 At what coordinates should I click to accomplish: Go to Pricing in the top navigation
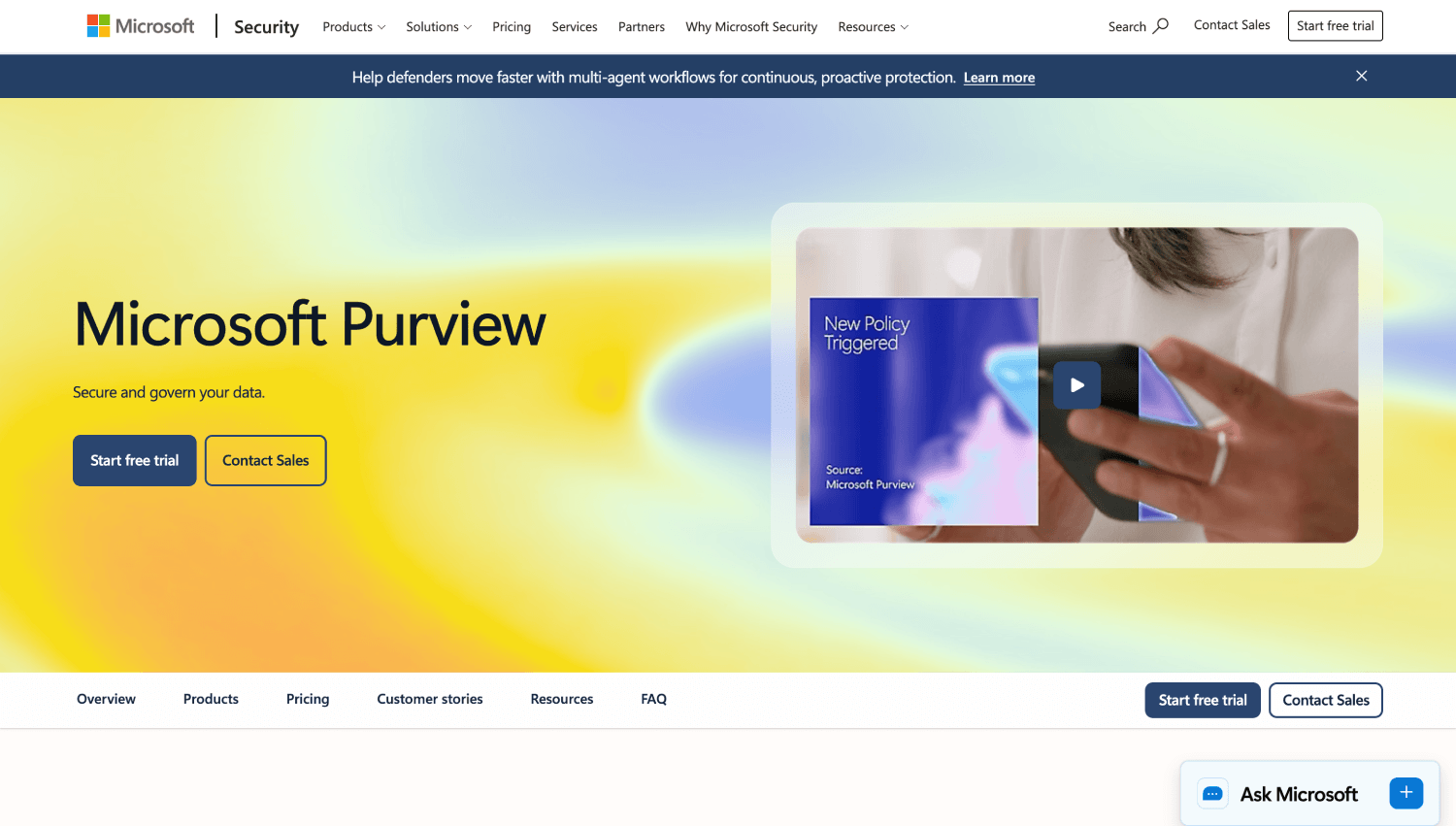pyautogui.click(x=512, y=27)
